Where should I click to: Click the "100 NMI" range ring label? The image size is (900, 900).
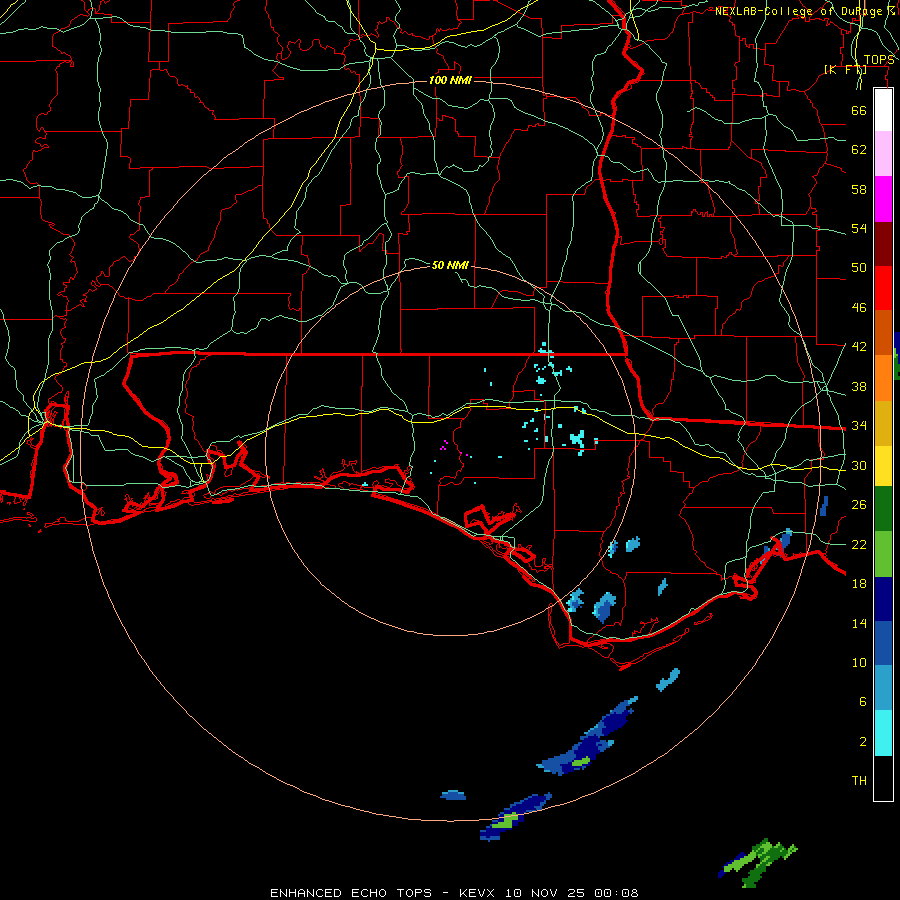[450, 80]
